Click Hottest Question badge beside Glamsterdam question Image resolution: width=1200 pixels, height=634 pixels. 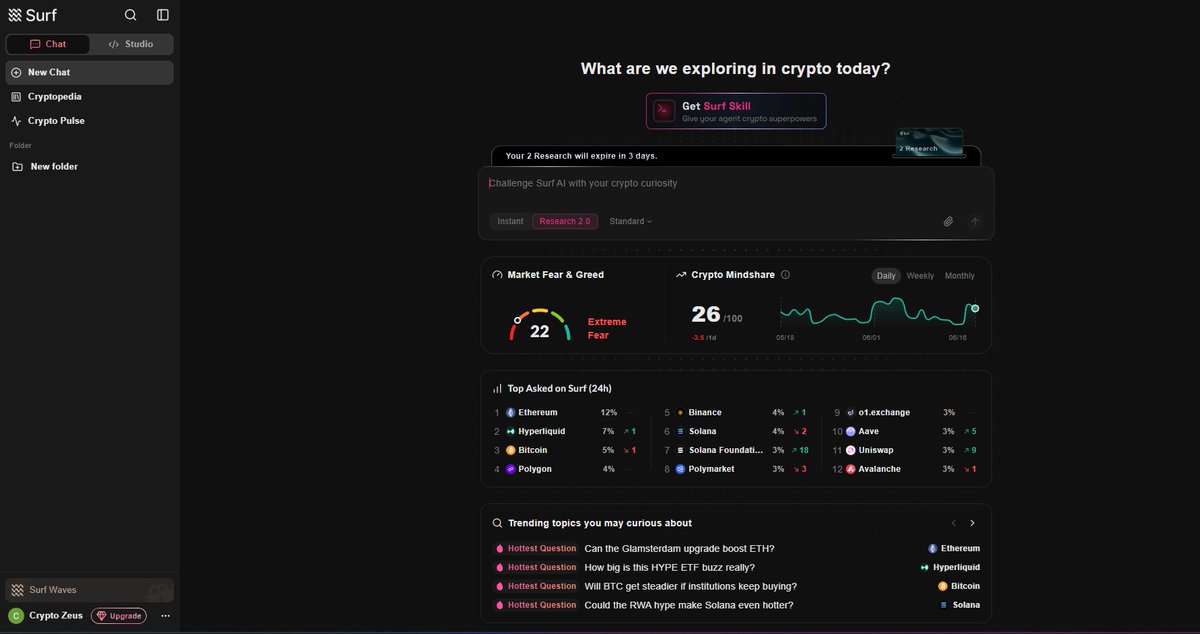click(536, 549)
